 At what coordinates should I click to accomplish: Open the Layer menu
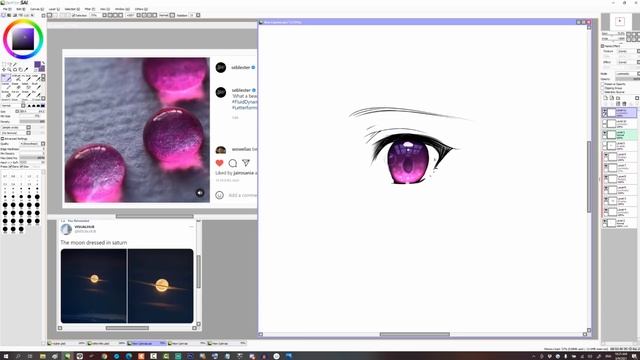tap(54, 9)
